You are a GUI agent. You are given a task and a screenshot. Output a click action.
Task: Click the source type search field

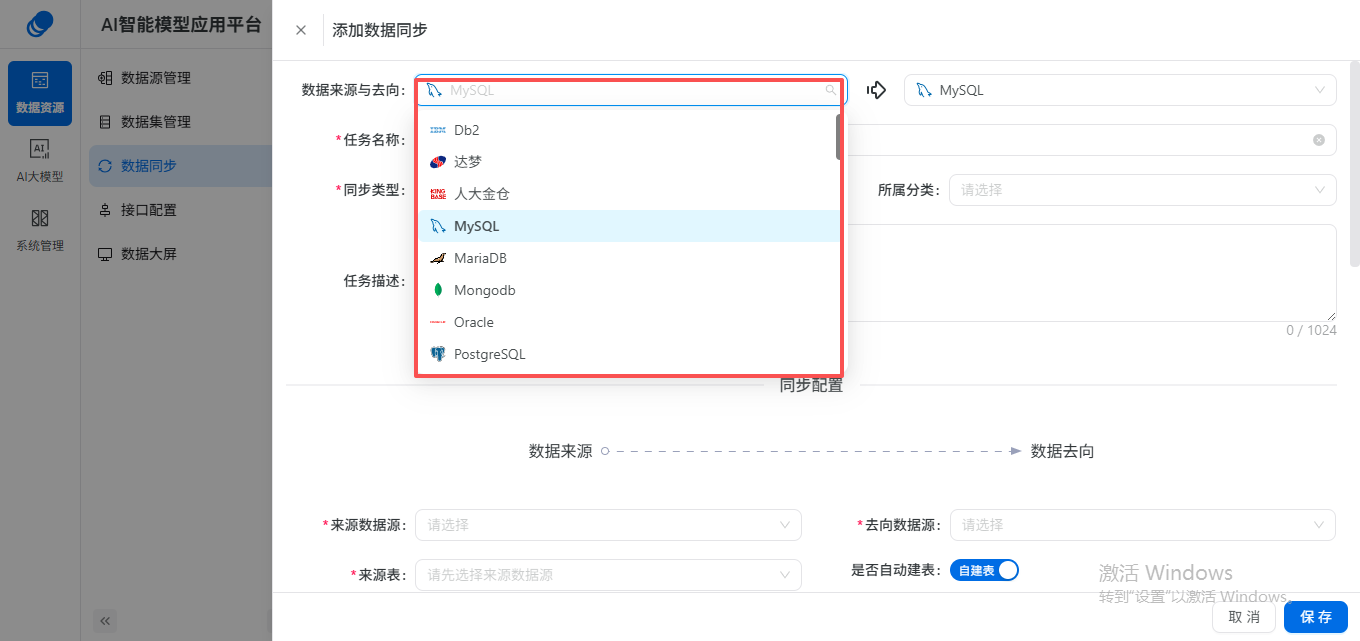click(631, 90)
